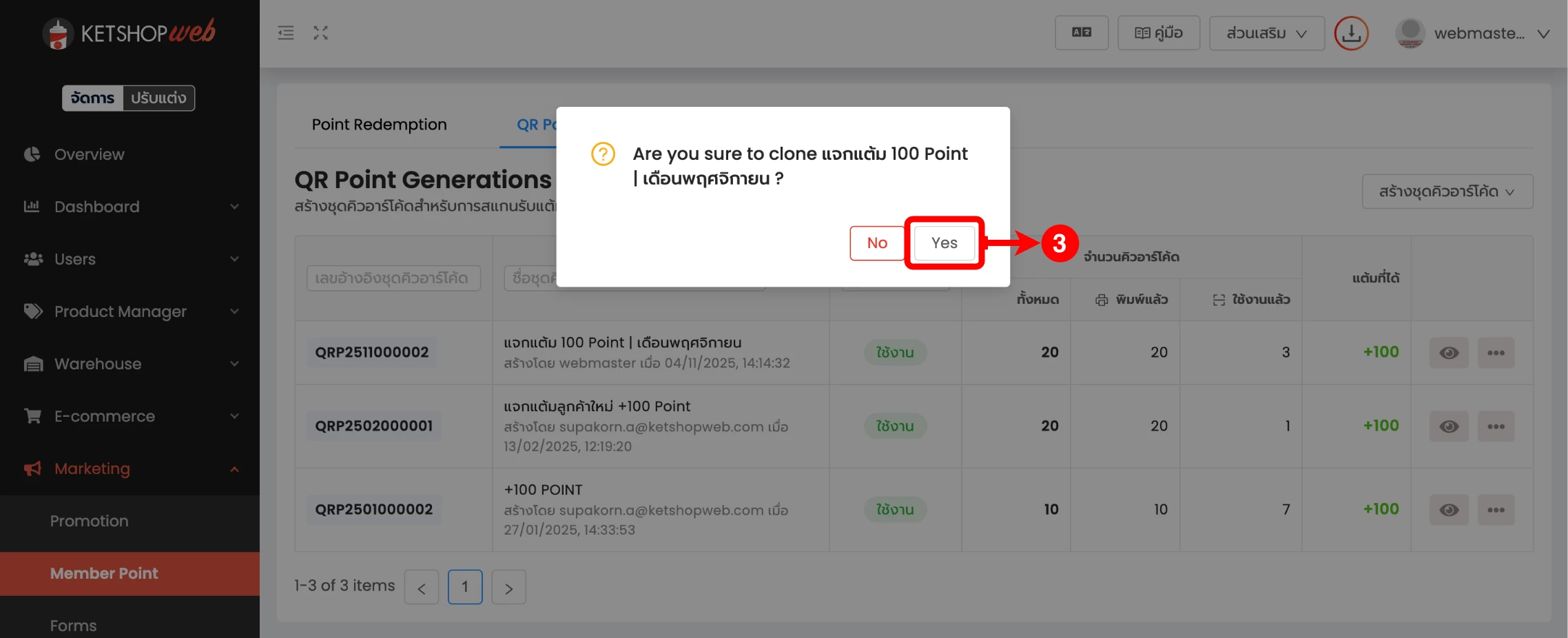Screen dimensions: 1568x638
Task: Open more options for QRP2511000002
Action: pos(1496,353)
